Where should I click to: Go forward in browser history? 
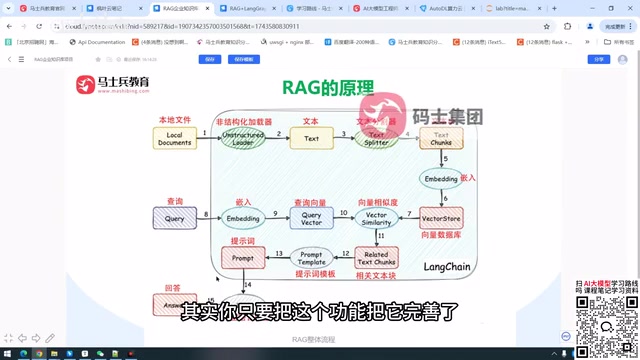(24, 26)
